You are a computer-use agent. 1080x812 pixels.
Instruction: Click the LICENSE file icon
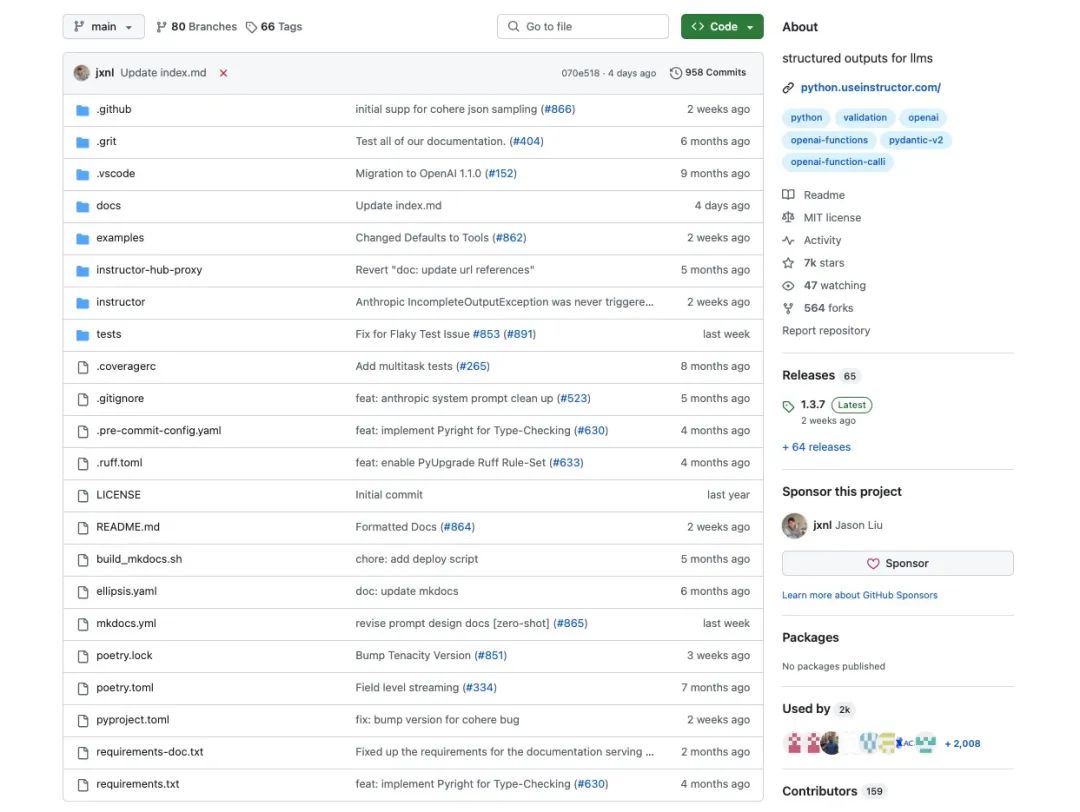[83, 495]
